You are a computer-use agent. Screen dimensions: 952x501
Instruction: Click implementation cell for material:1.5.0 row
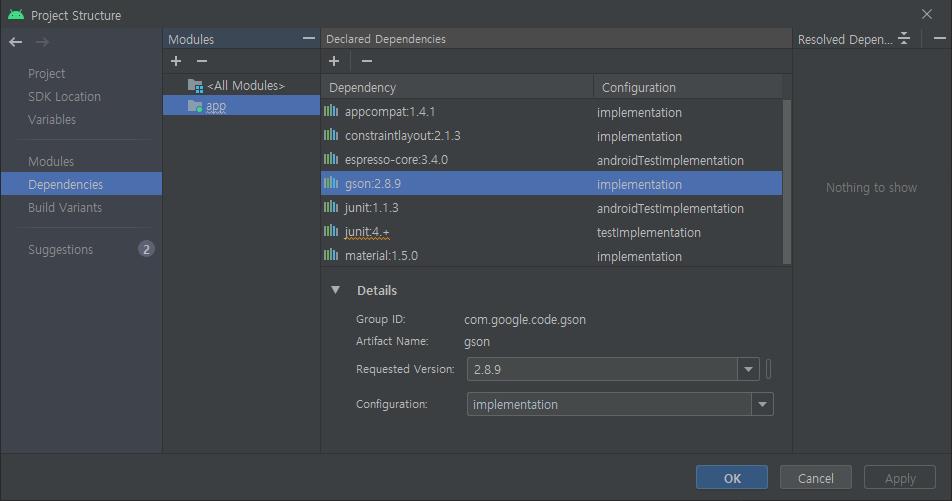tap(639, 256)
